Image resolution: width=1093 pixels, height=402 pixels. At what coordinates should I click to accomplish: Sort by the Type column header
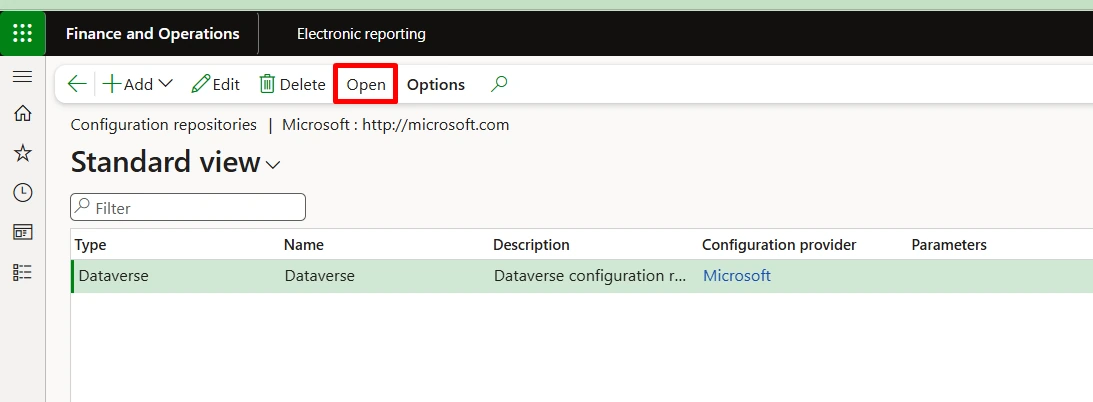point(91,245)
